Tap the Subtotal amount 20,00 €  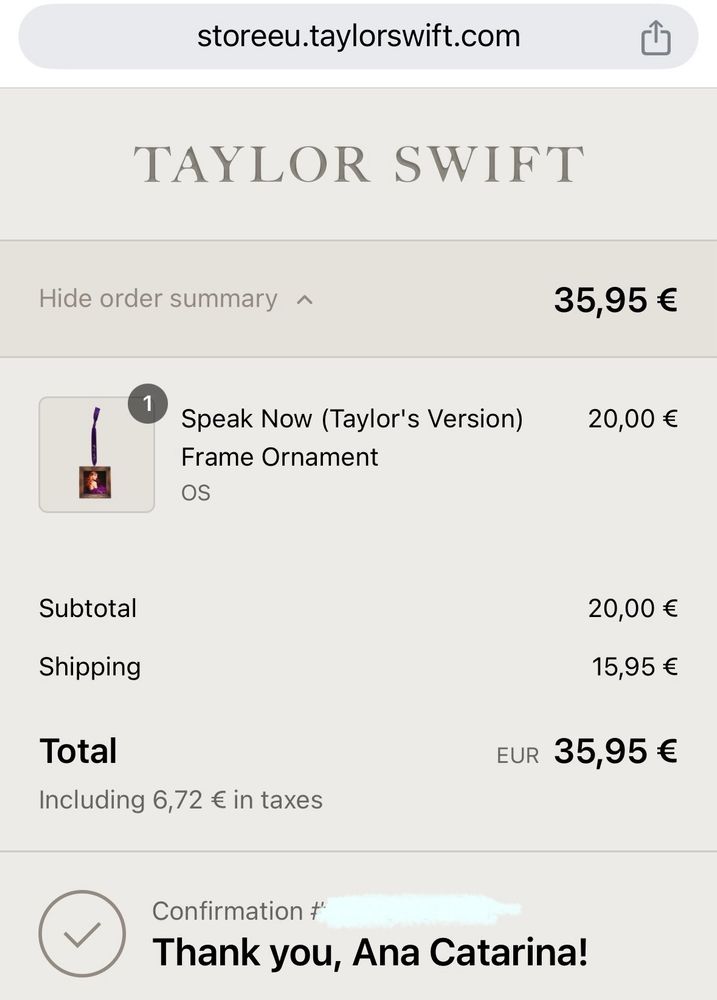(x=632, y=608)
